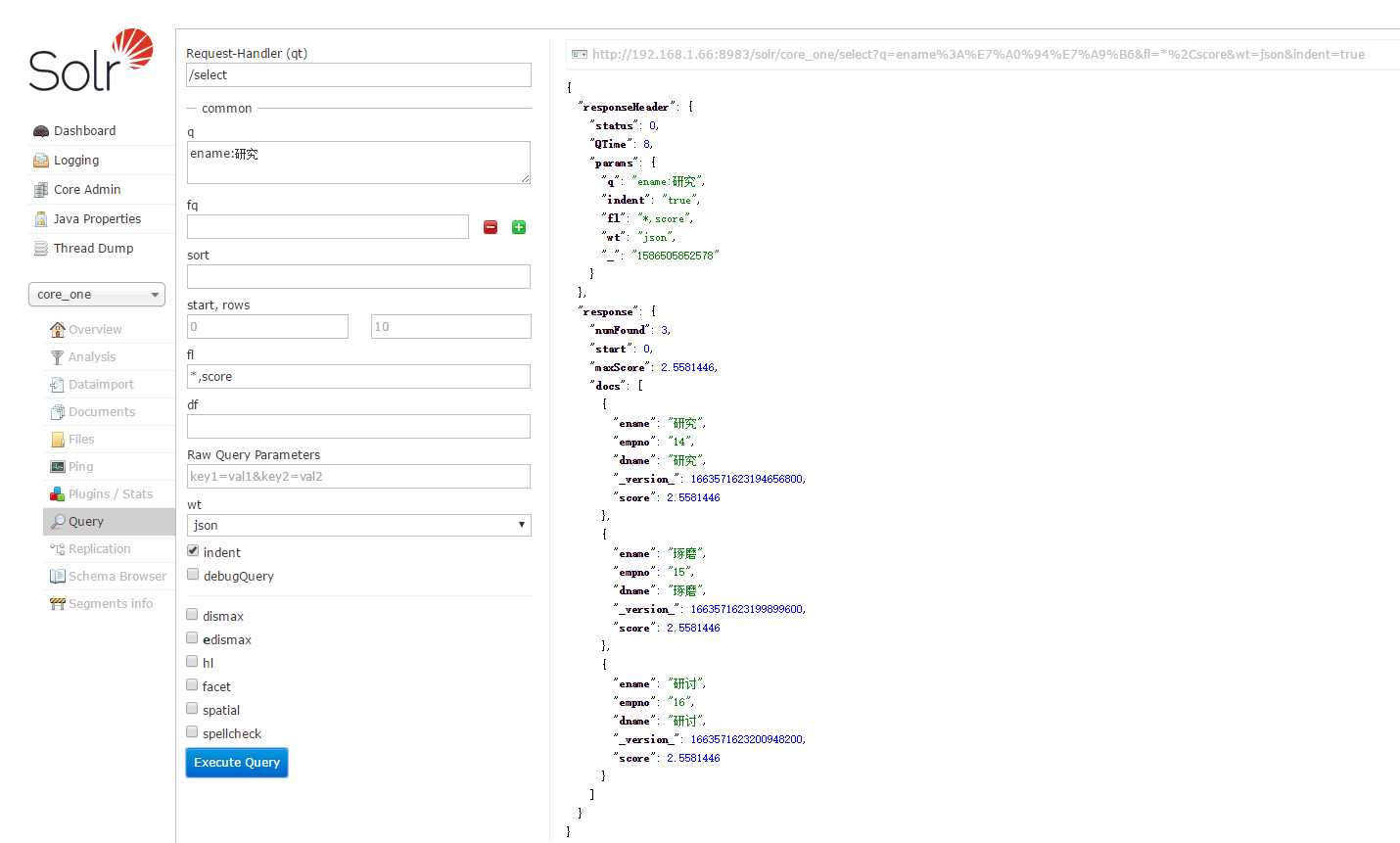Click the rows value field

(451, 327)
